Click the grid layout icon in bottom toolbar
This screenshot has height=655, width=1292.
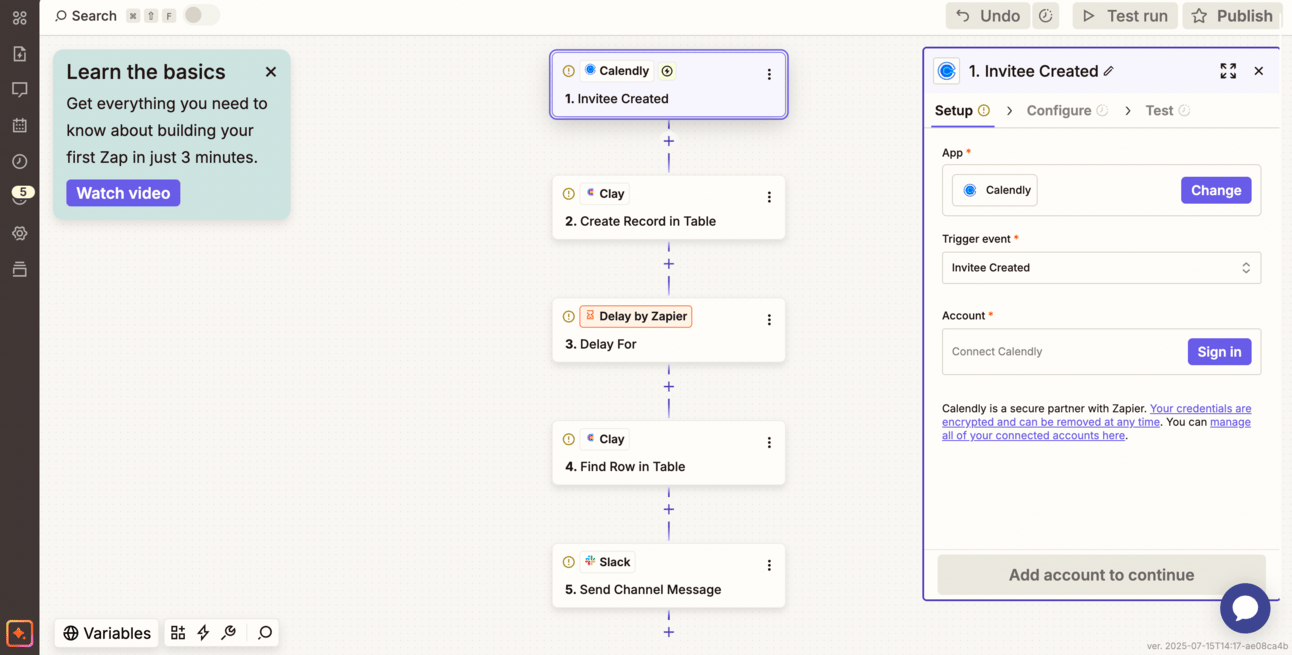click(x=178, y=633)
